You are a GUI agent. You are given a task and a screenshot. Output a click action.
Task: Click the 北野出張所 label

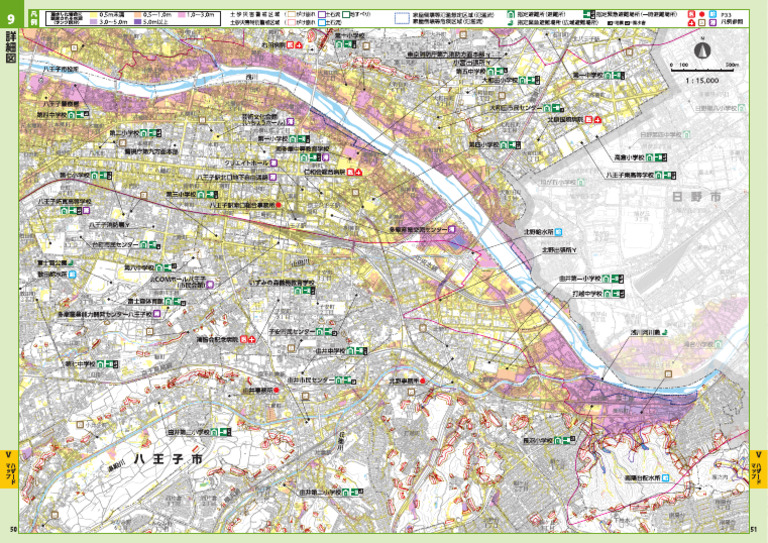click(x=556, y=250)
